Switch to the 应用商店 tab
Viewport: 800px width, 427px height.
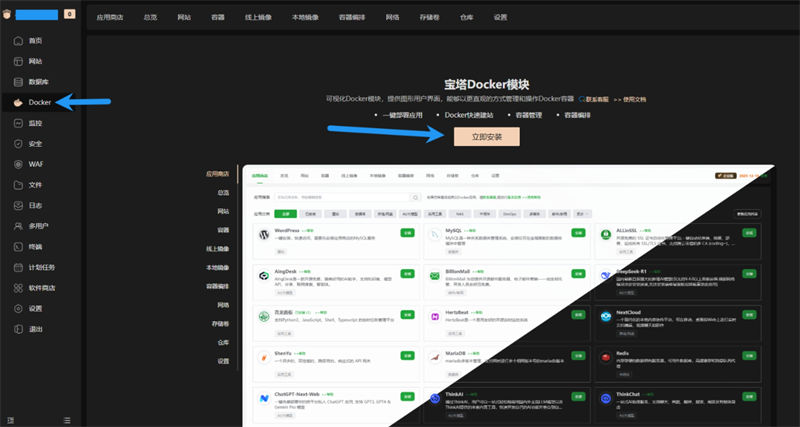tap(112, 17)
